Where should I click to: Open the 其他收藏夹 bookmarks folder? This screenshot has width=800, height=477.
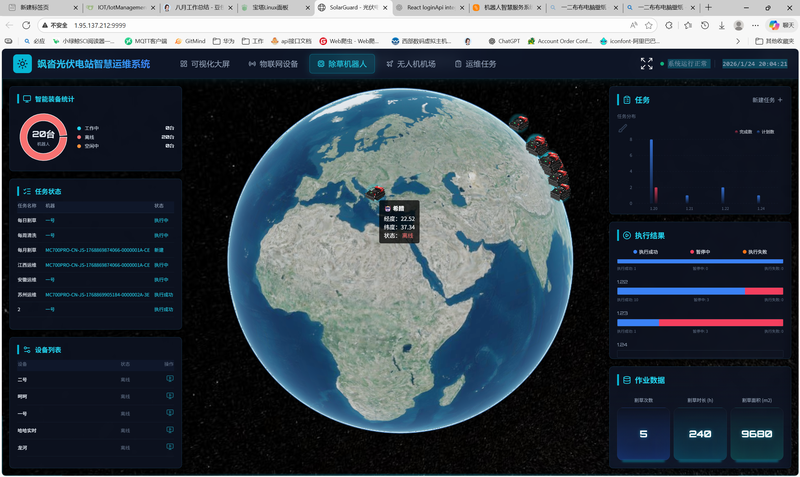point(774,41)
